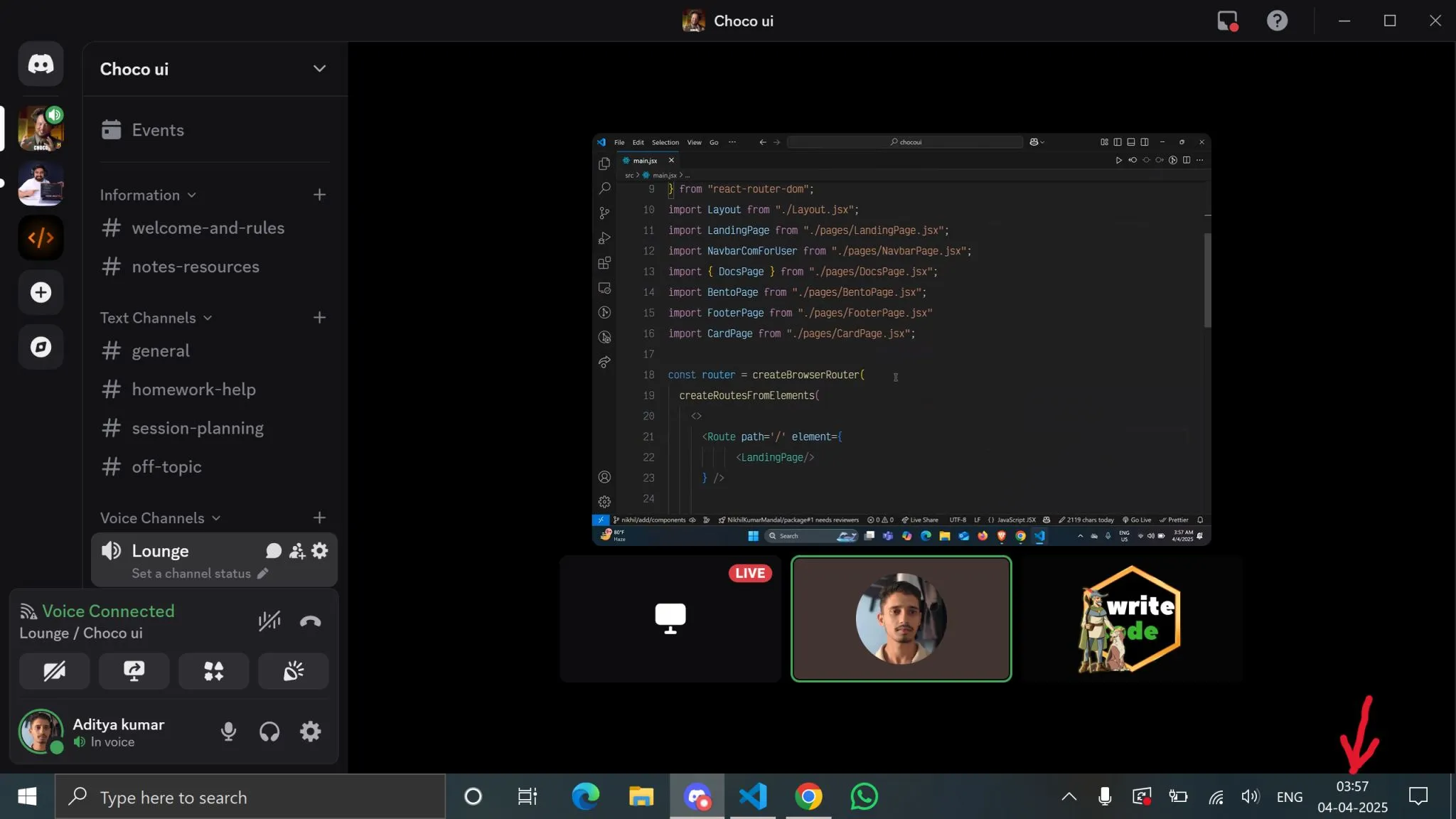
Task: Open the homework-help channel
Action: pyautogui.click(x=193, y=390)
